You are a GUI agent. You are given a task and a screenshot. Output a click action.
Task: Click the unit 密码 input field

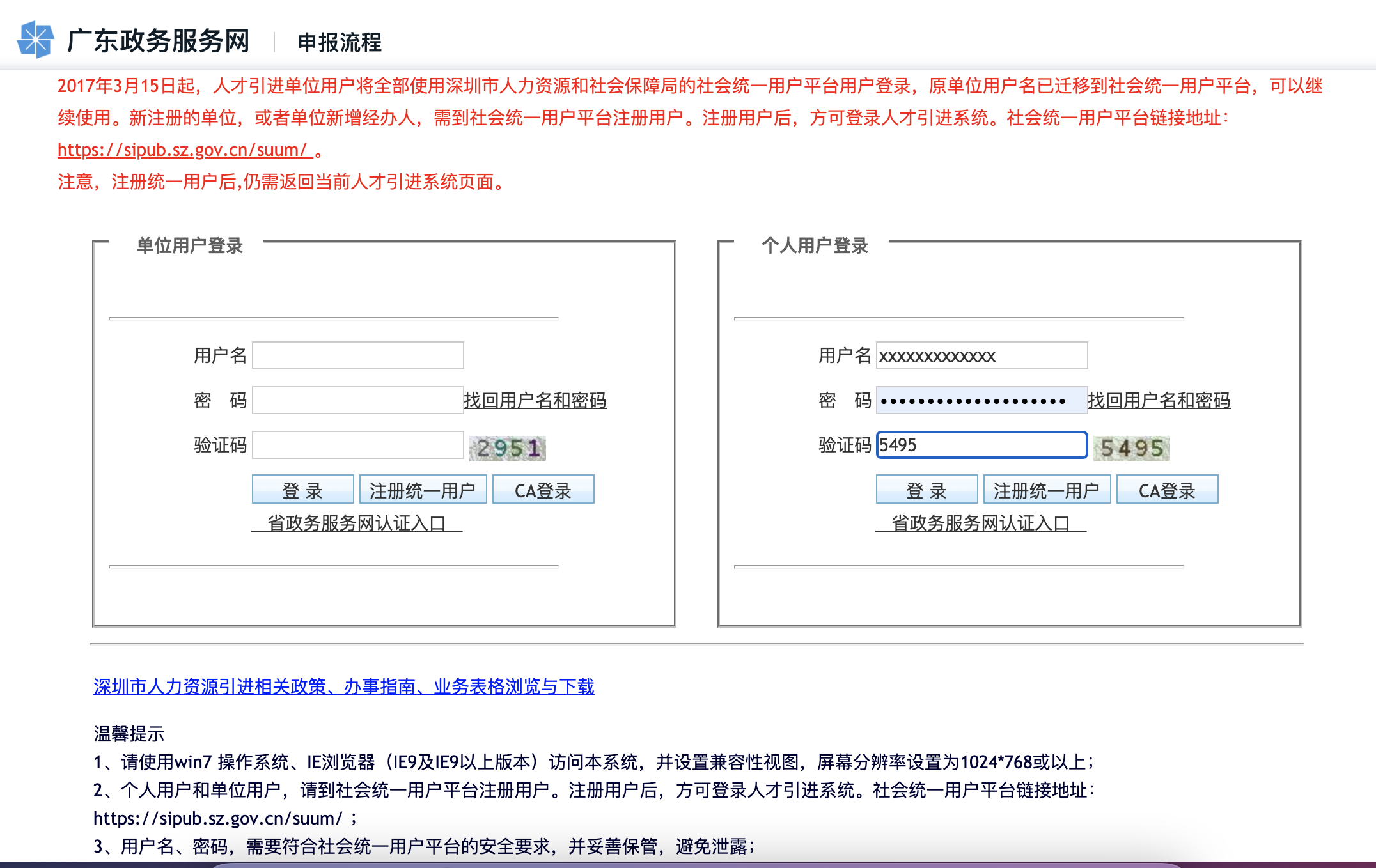point(357,400)
